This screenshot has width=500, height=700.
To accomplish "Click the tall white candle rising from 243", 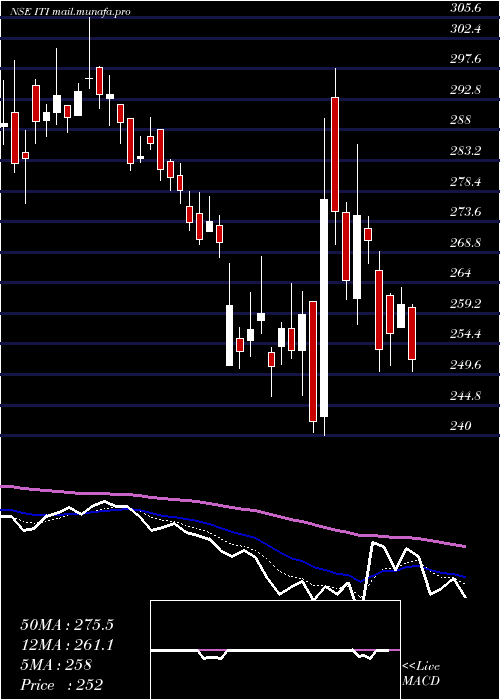I will 325,308.
